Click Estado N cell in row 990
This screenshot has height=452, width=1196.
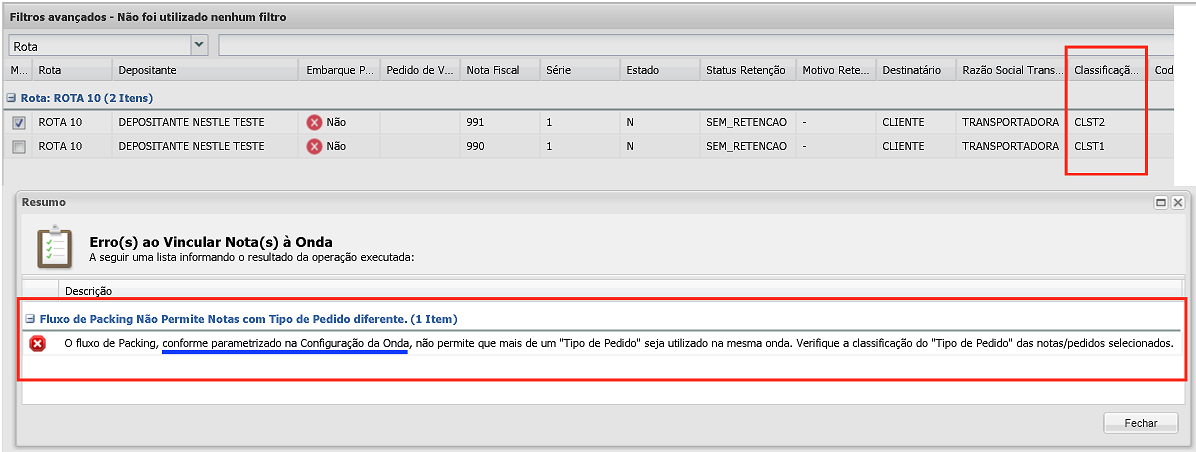coord(660,147)
